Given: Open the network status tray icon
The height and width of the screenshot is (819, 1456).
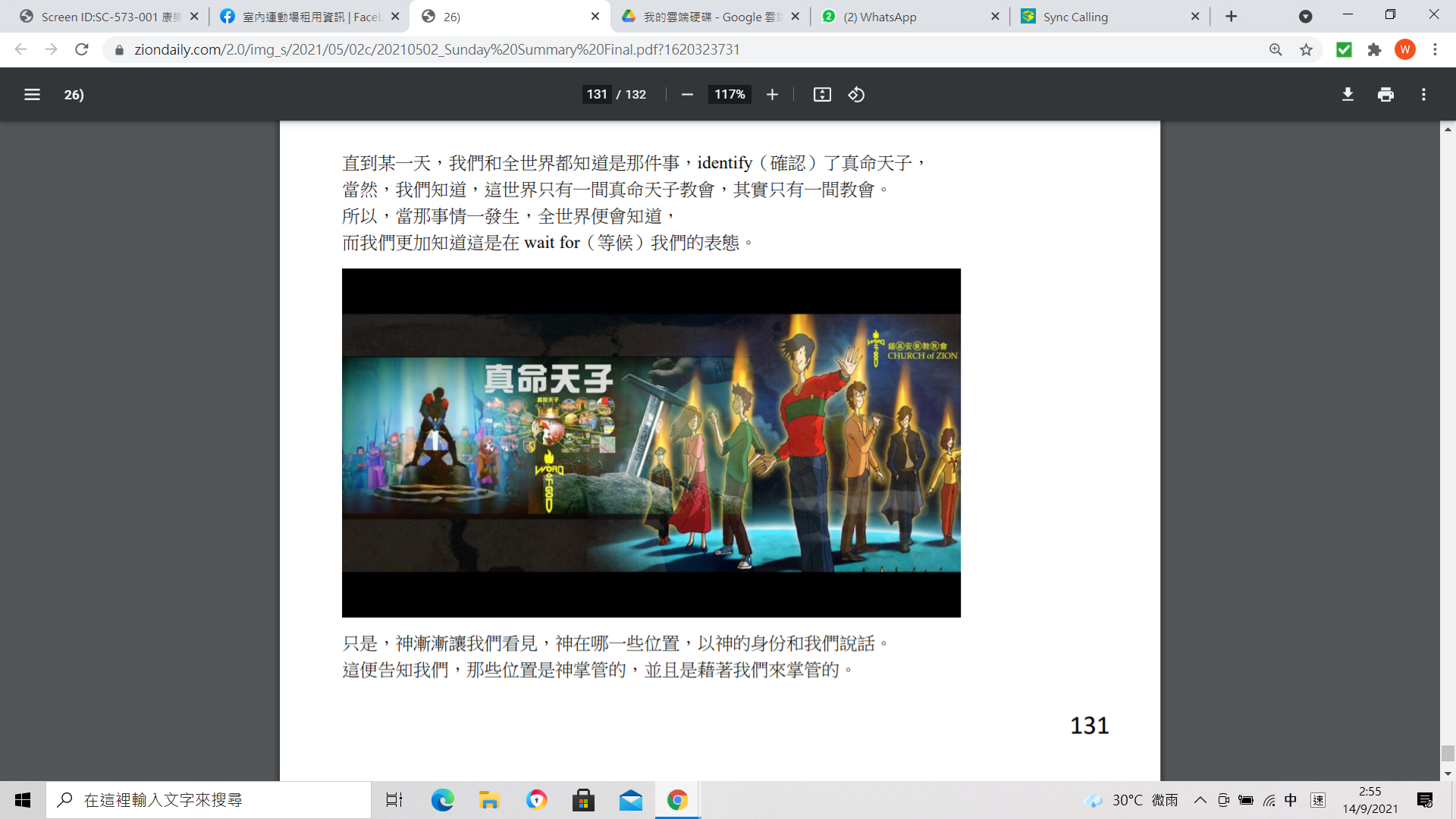Looking at the screenshot, I should (1269, 800).
